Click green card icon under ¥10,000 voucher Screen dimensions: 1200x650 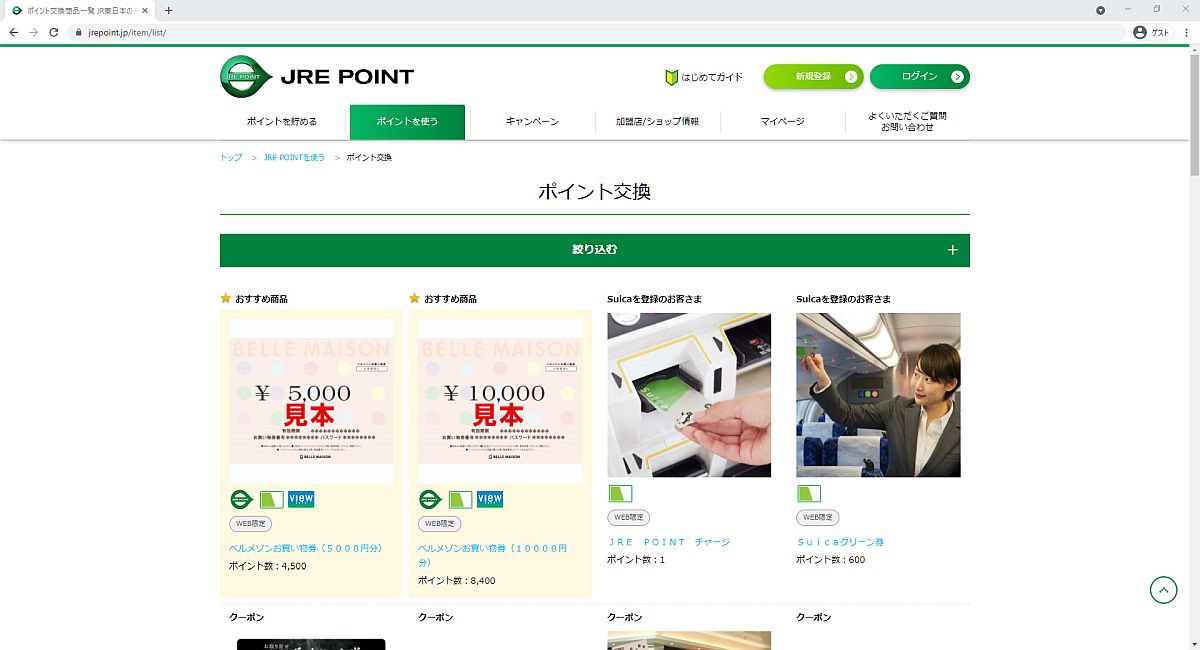pos(460,499)
